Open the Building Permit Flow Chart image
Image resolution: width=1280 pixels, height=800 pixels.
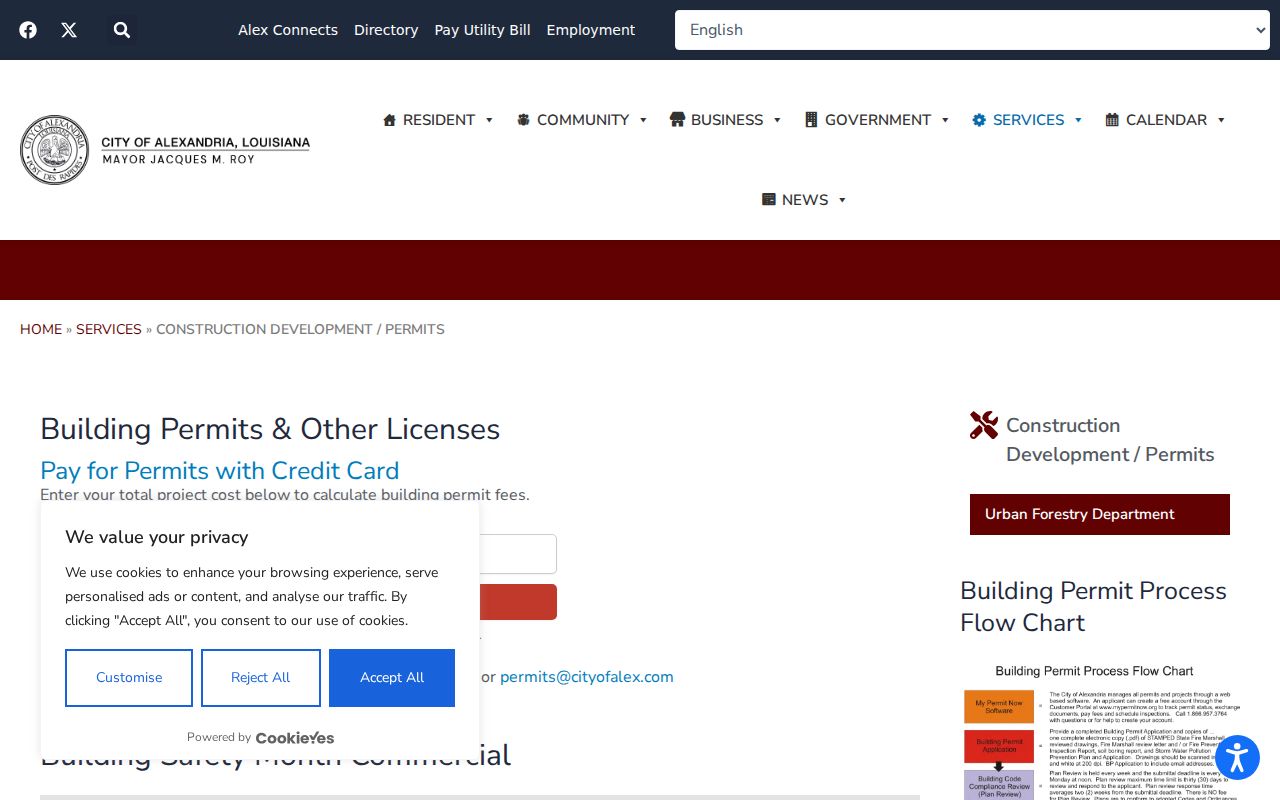pyautogui.click(x=1100, y=730)
